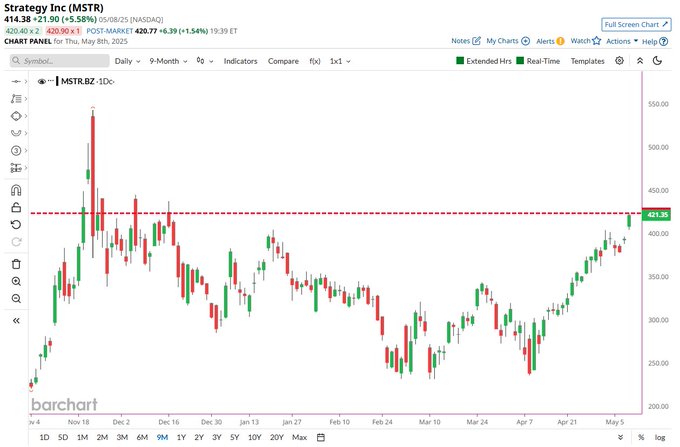
Task: Select the 5Y range
Action: (x=235, y=437)
